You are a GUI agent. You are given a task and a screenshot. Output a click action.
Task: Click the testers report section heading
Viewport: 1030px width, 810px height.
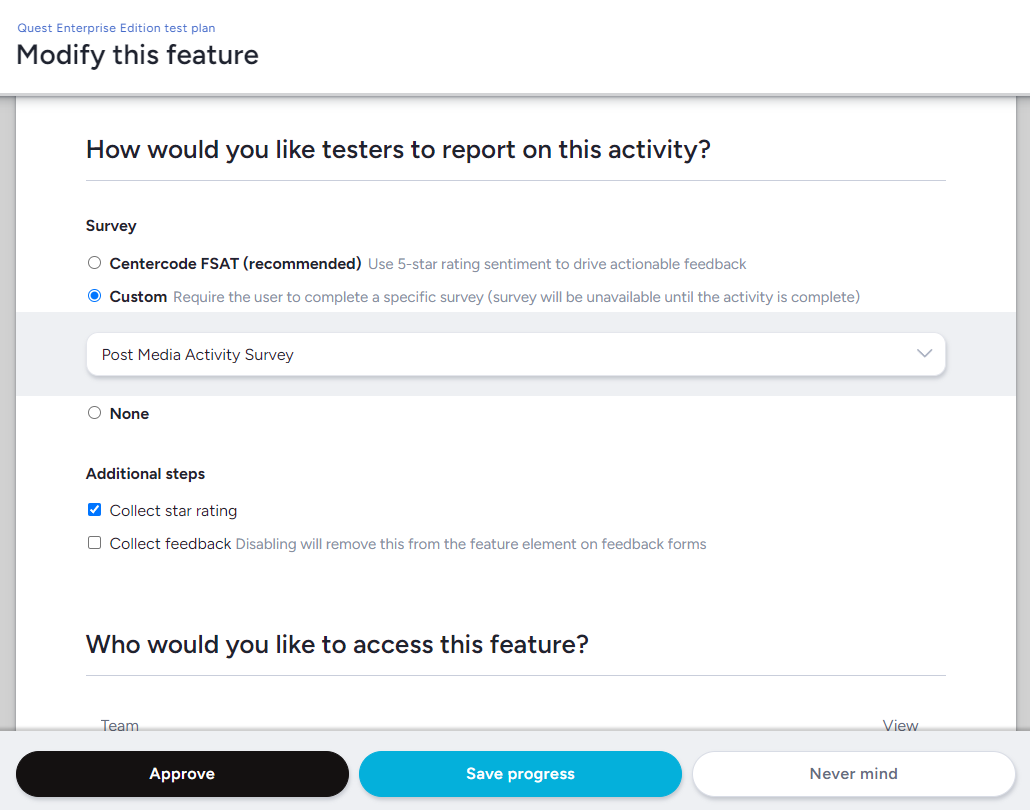click(x=397, y=150)
